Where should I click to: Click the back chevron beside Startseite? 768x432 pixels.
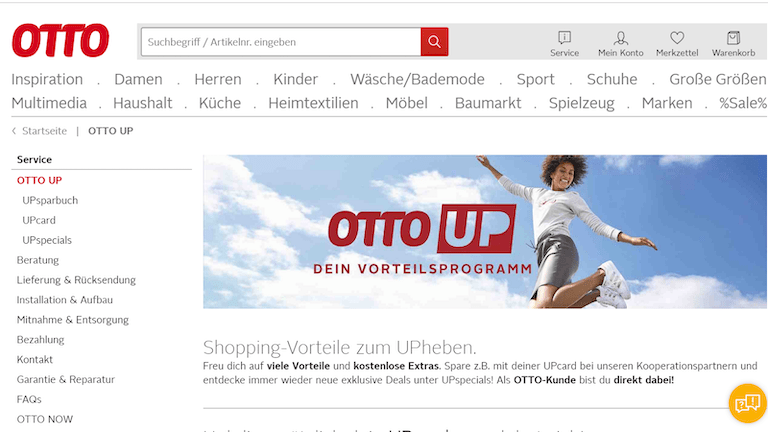tap(14, 131)
